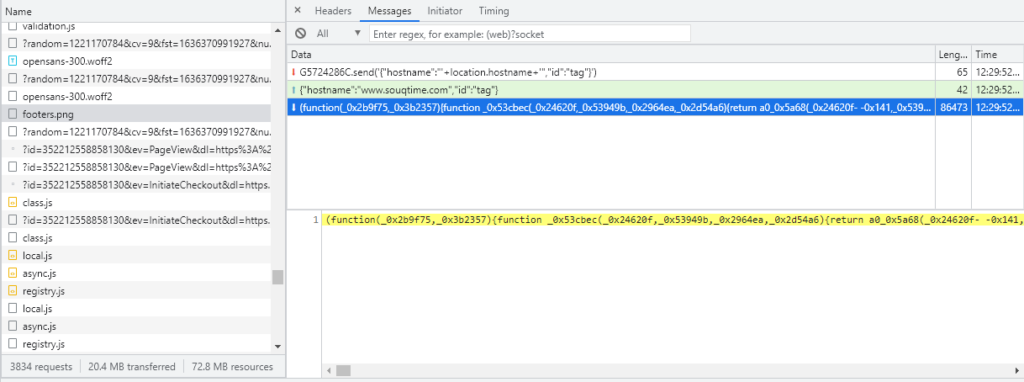The width and height of the screenshot is (1024, 382).
Task: Click the tiny dot icon beside the InitiateCheckout request
Action: pos(12,185)
